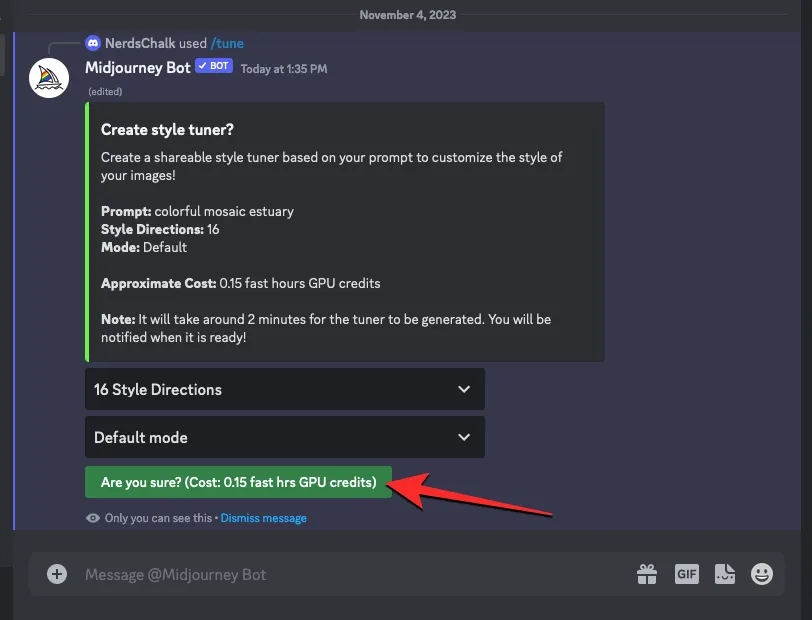Click the eye icon beside Only you can see this

(x=93, y=518)
